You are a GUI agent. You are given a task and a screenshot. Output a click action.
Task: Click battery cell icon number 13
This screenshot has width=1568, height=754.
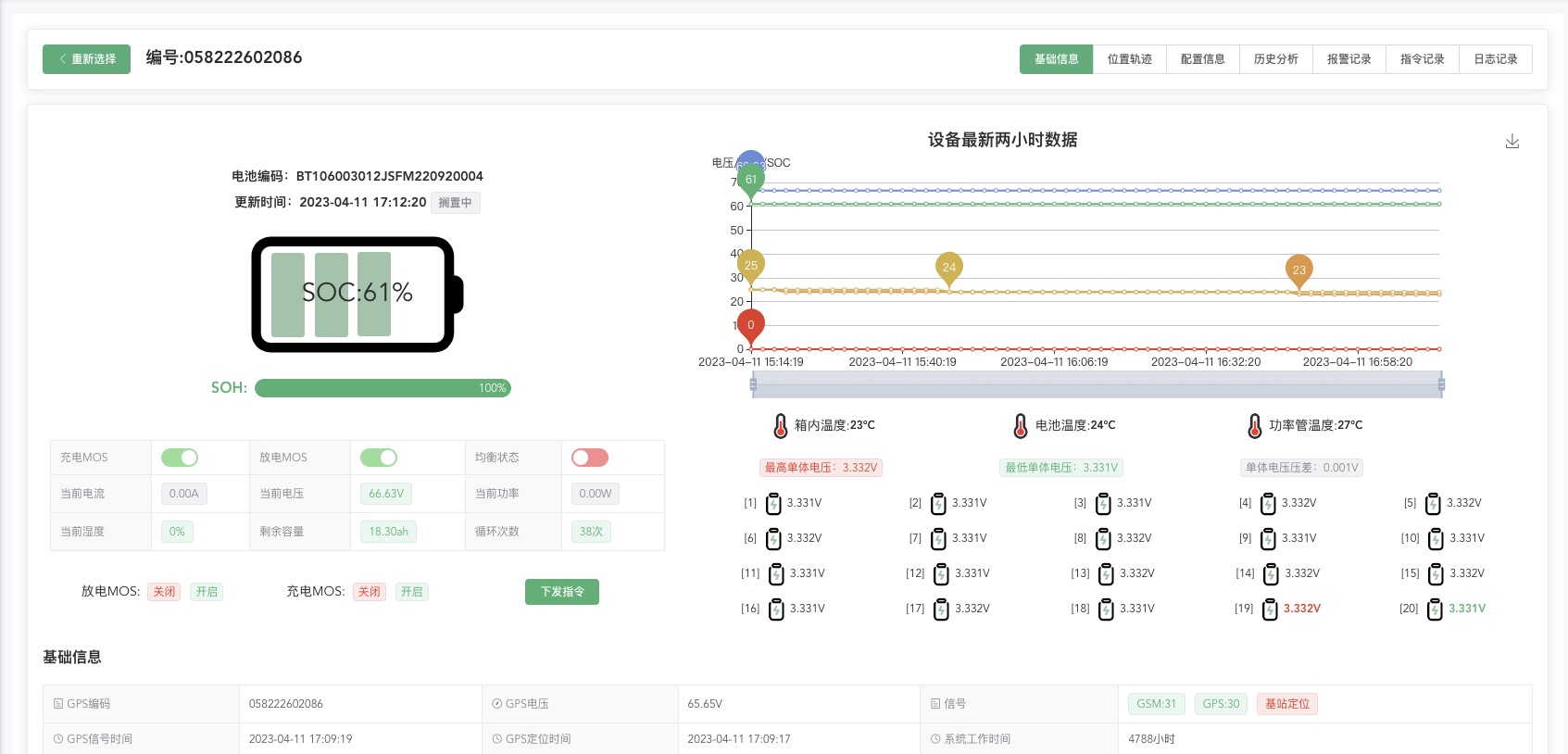[1106, 574]
